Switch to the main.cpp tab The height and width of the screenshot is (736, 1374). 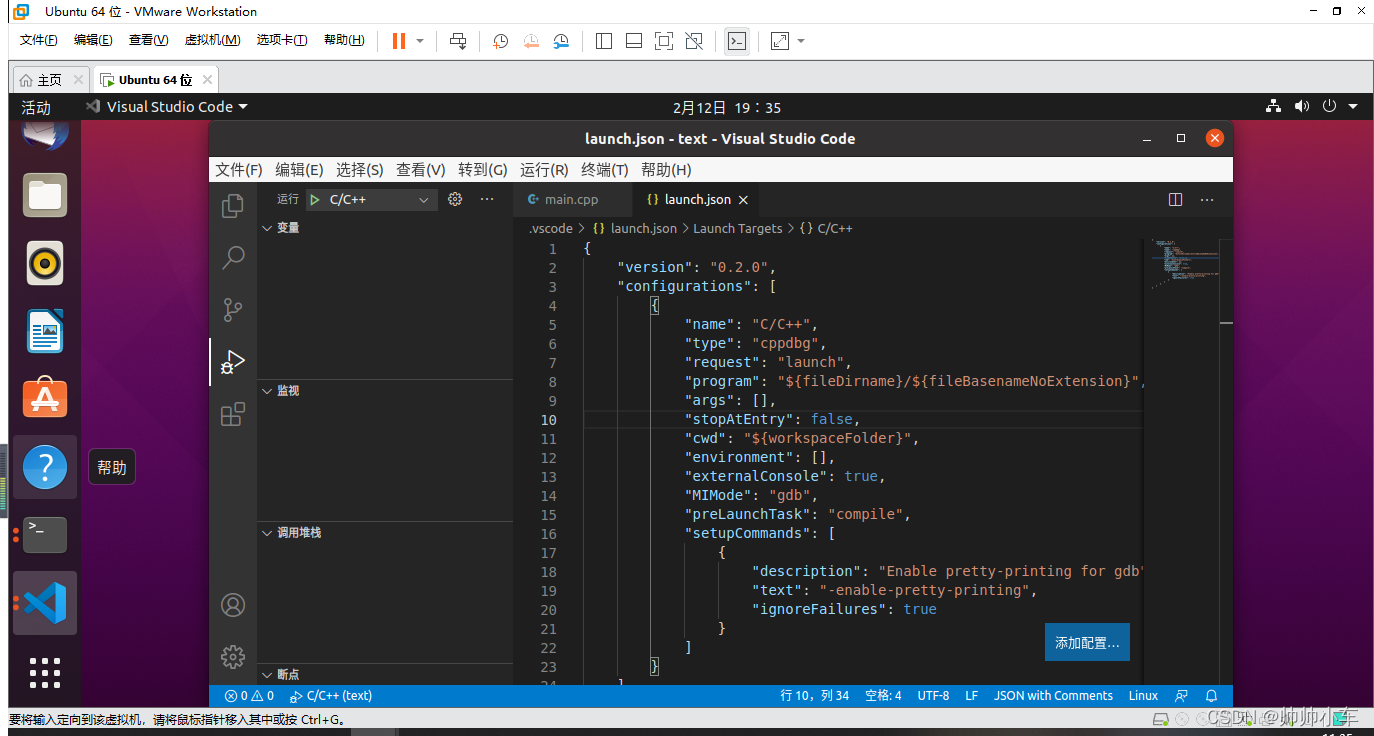tap(571, 199)
